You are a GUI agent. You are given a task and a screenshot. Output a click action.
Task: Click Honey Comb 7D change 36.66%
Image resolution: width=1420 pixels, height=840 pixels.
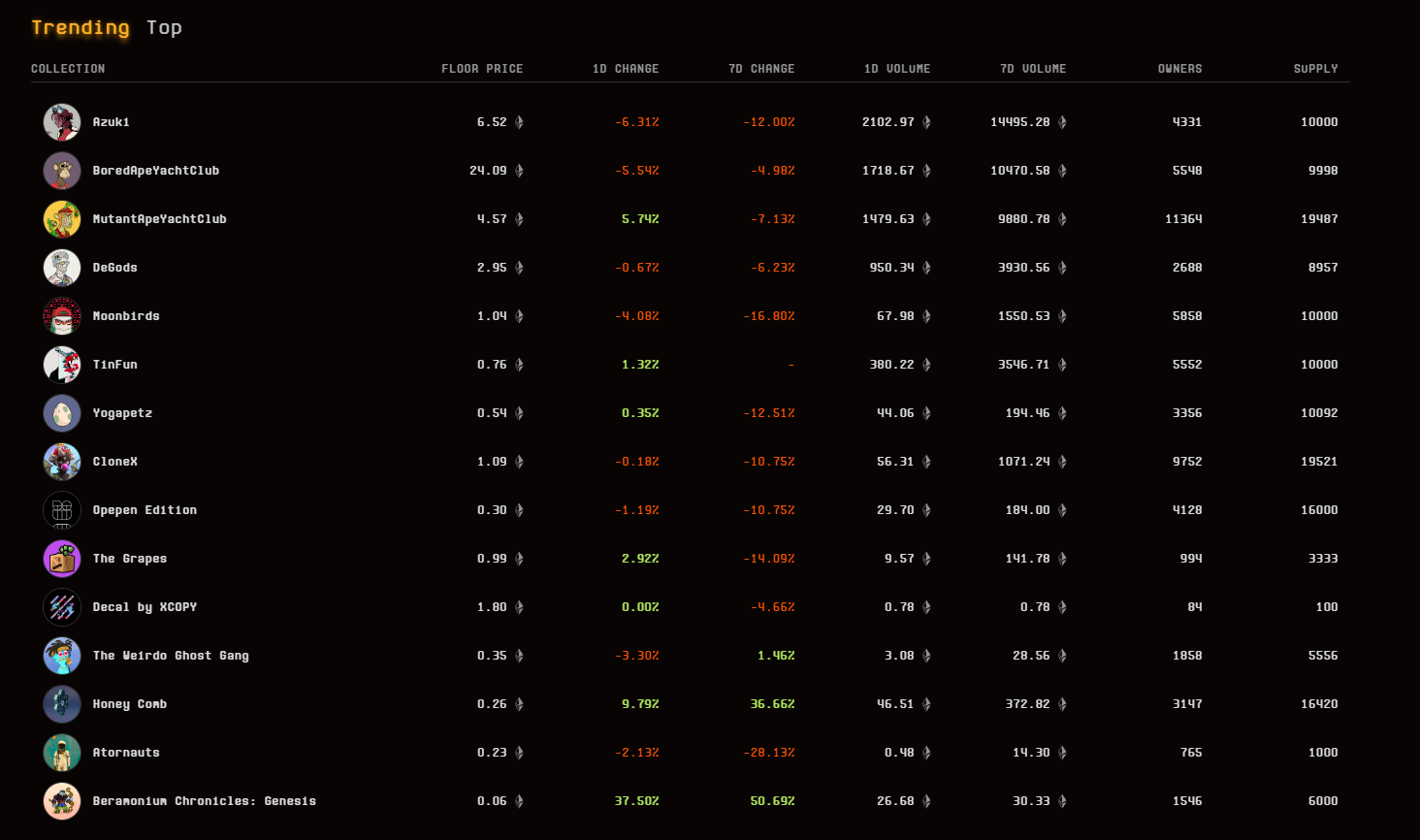pos(773,704)
